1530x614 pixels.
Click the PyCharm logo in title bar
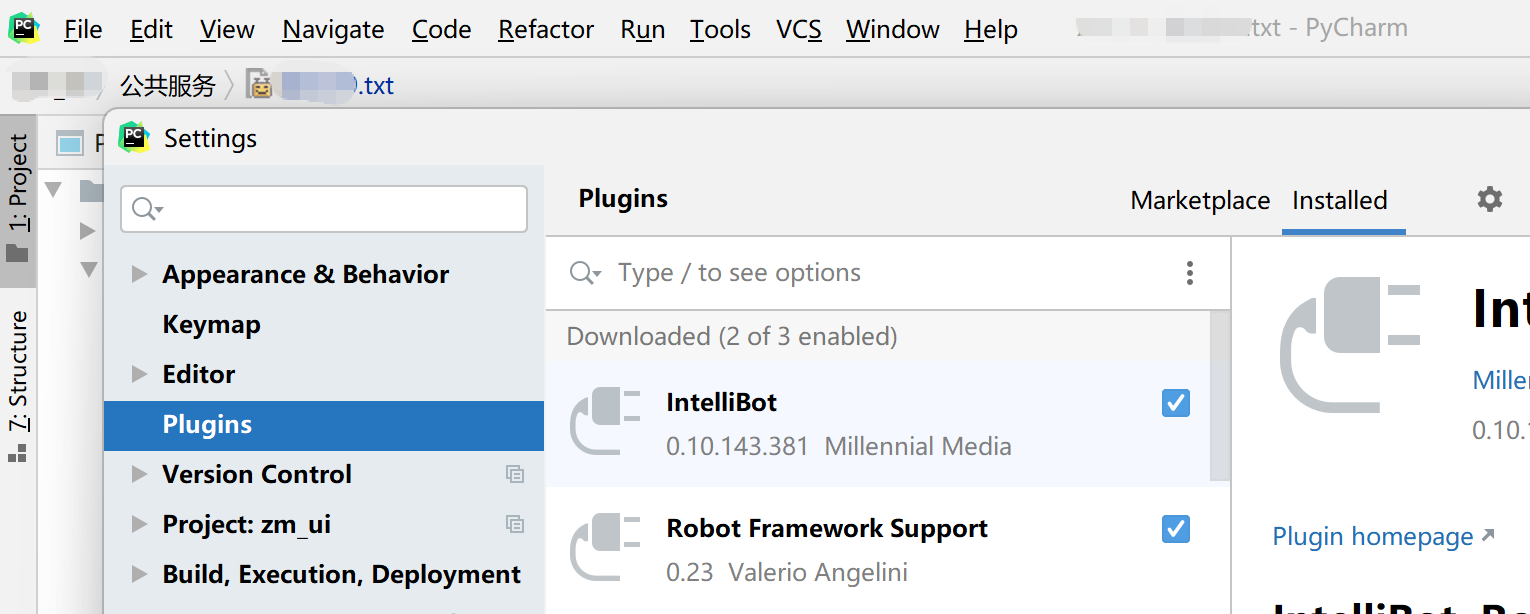coord(23,29)
